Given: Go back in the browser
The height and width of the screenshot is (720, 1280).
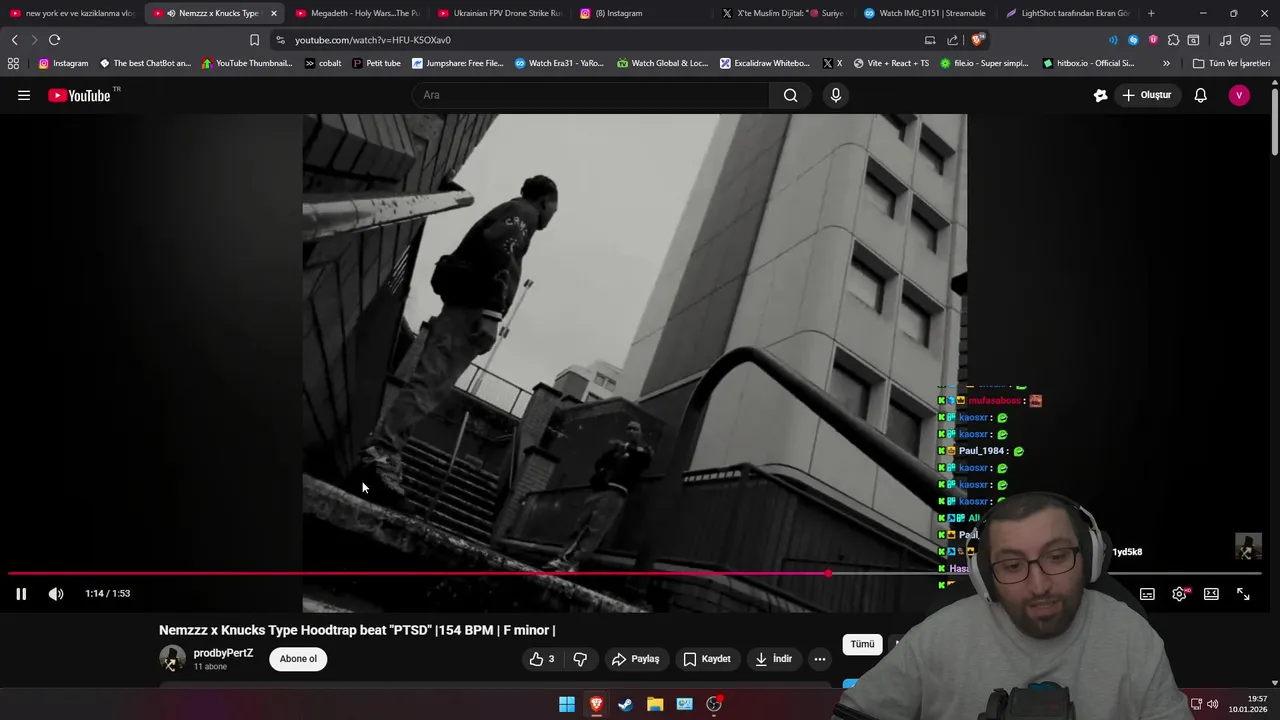Looking at the screenshot, I should coord(14,40).
